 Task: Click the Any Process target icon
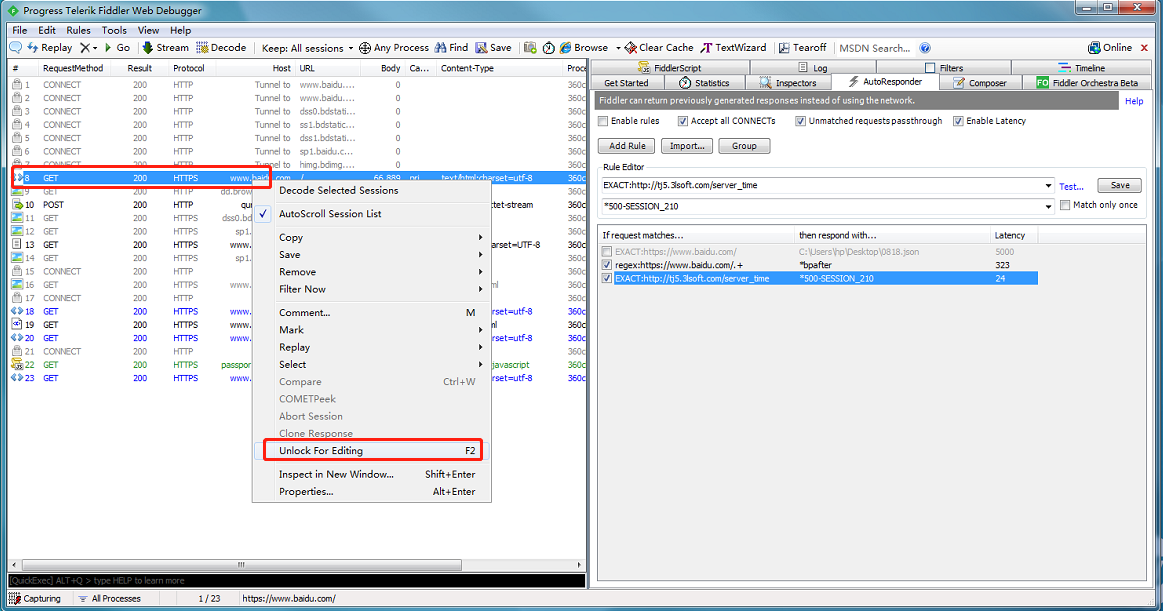pos(365,48)
